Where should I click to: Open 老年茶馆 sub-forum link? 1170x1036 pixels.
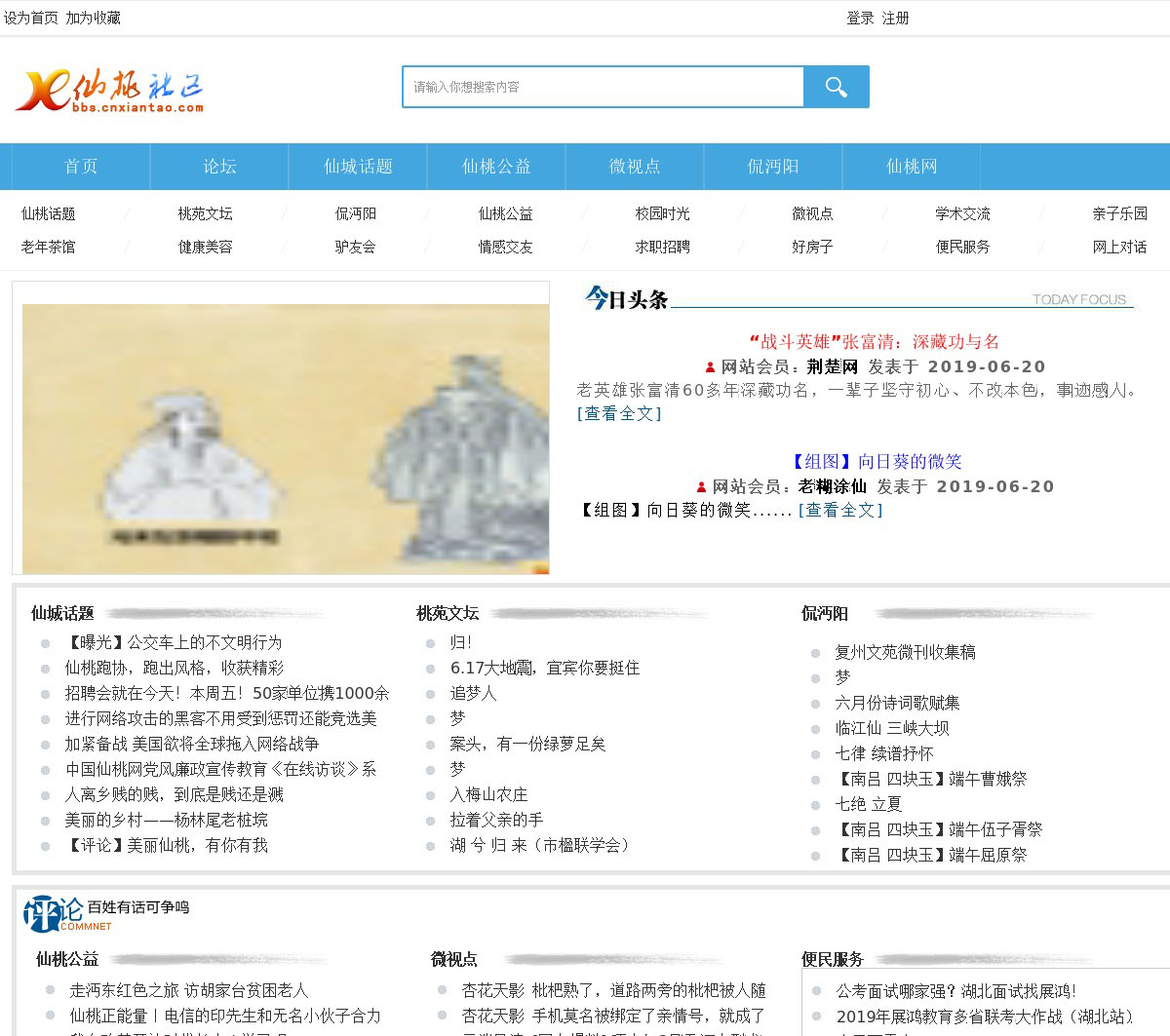coord(49,248)
